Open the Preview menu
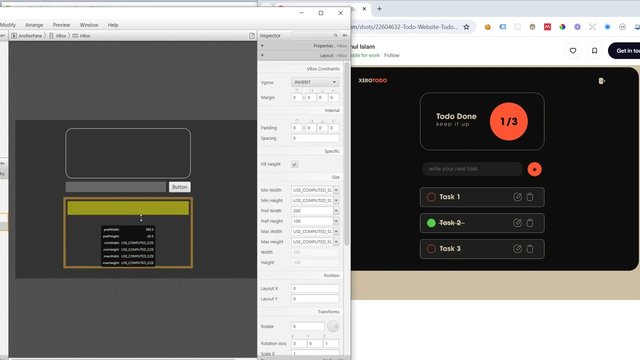 (61, 25)
